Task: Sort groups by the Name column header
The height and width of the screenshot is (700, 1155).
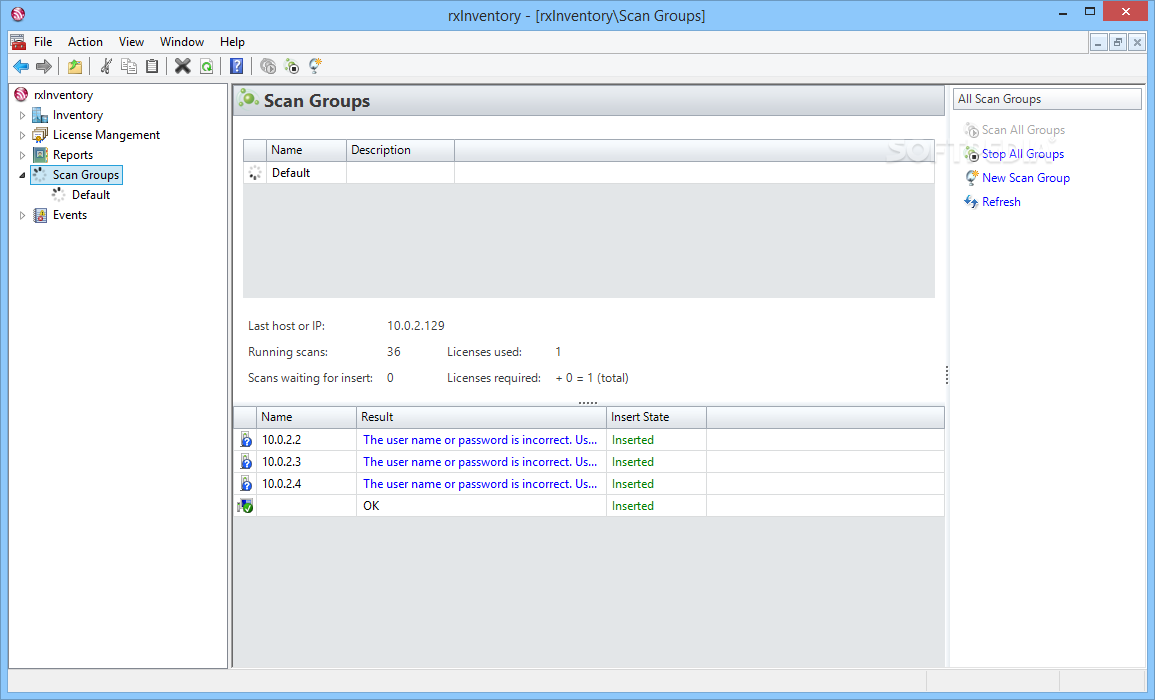Action: click(x=306, y=150)
